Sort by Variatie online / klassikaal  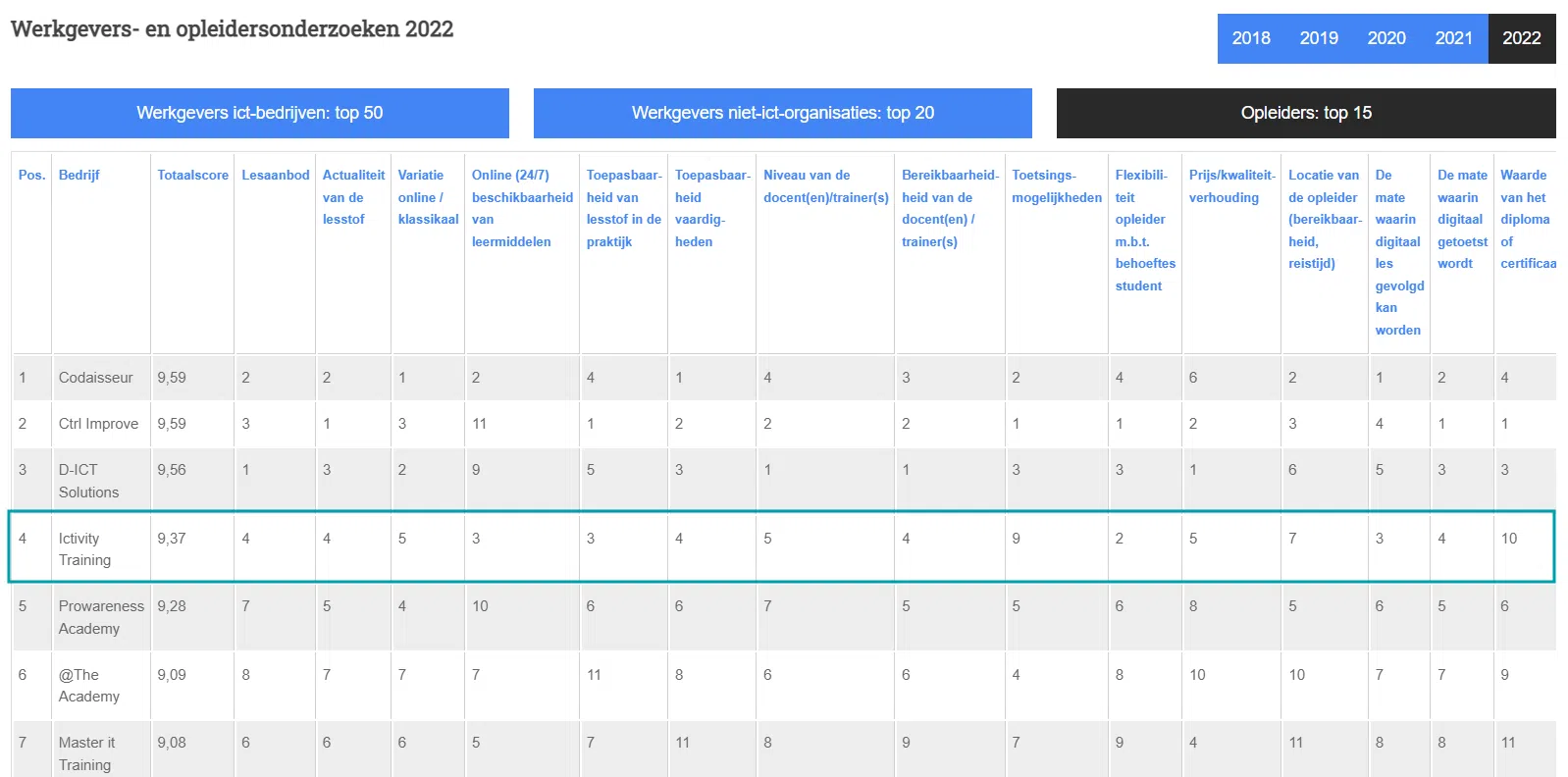tap(428, 197)
